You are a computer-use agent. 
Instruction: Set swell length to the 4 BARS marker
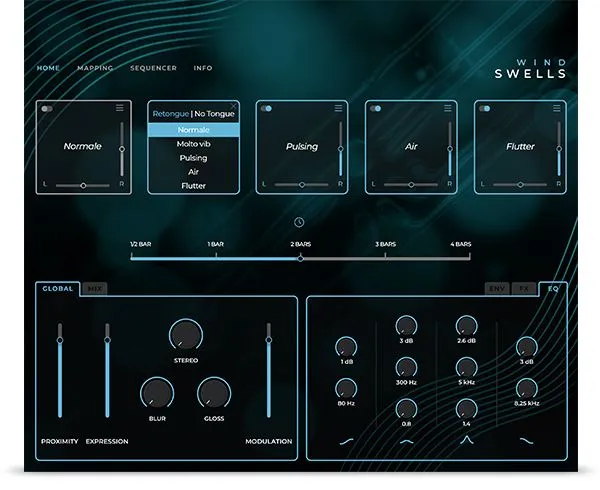460,257
